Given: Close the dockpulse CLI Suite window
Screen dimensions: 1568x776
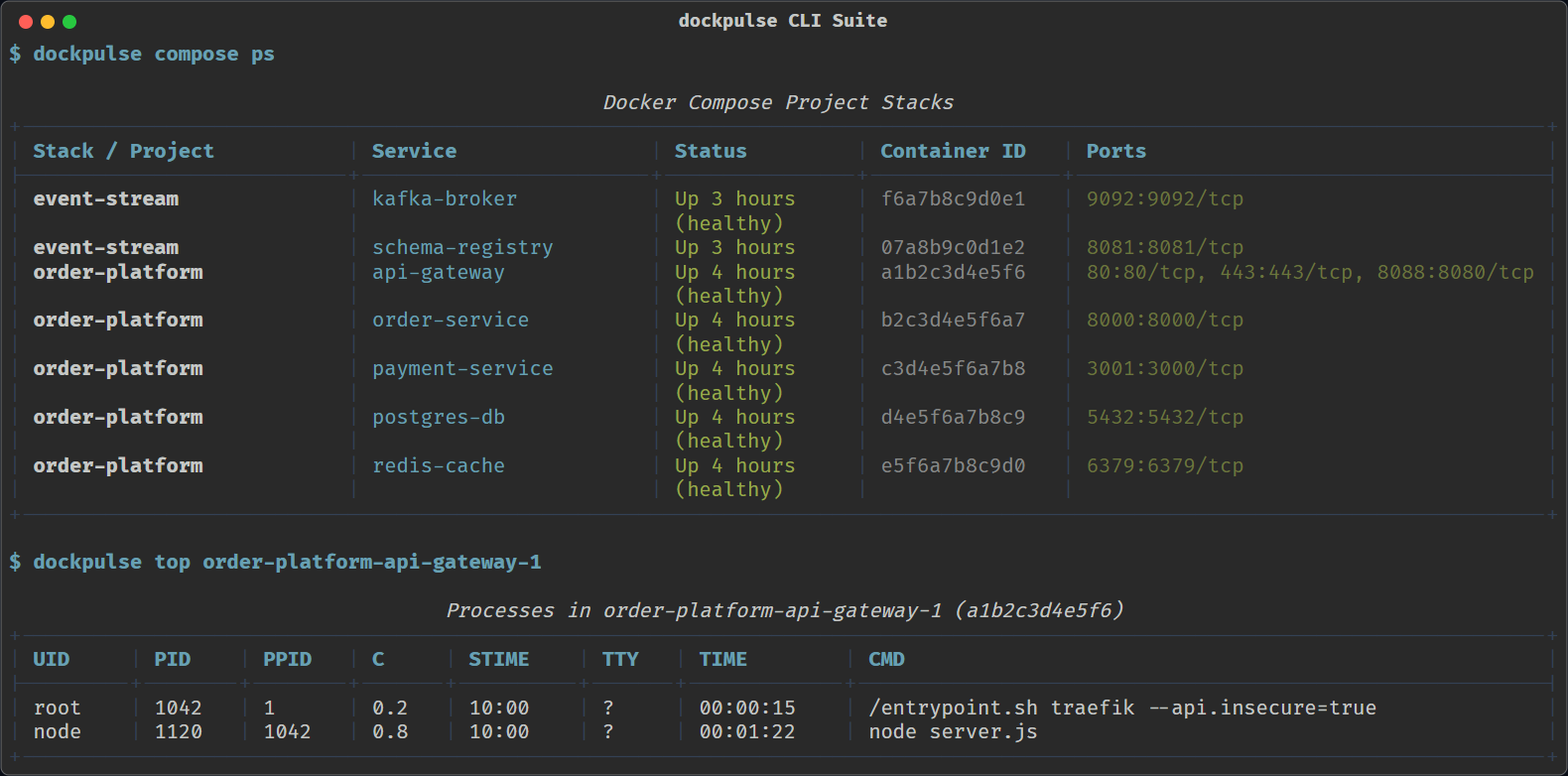Looking at the screenshot, I should coord(26,22).
